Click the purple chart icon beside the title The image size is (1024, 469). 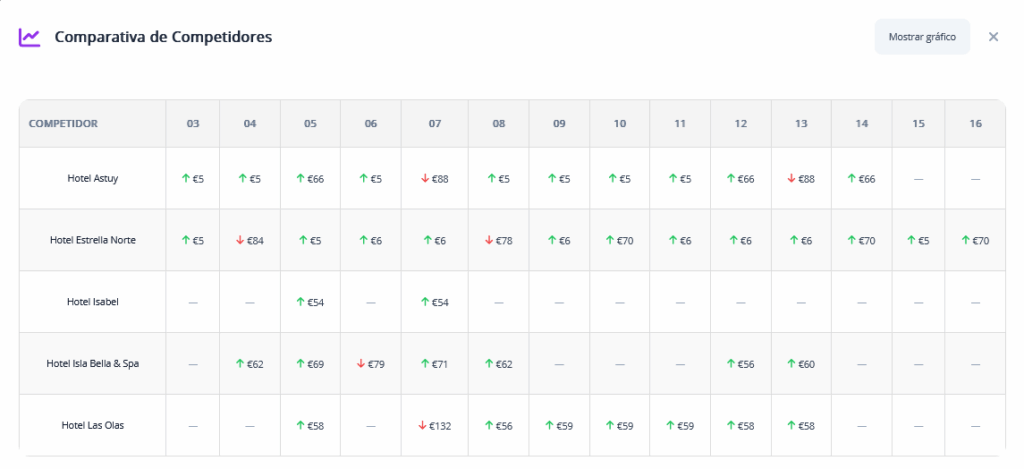30,37
